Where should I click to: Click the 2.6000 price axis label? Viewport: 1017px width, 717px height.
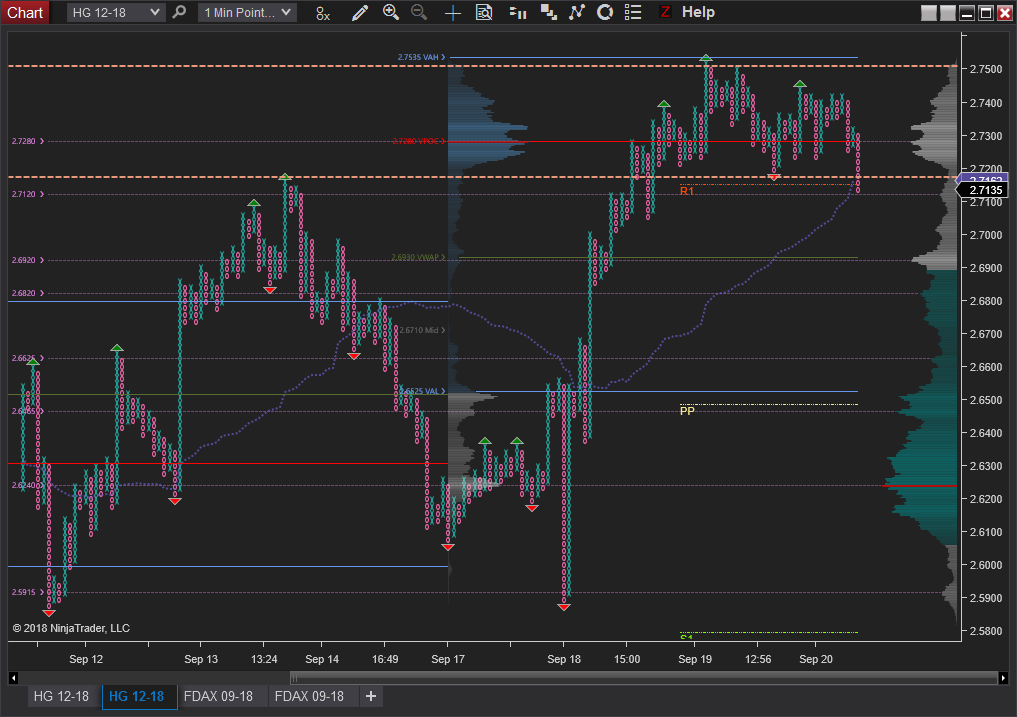[x=985, y=565]
